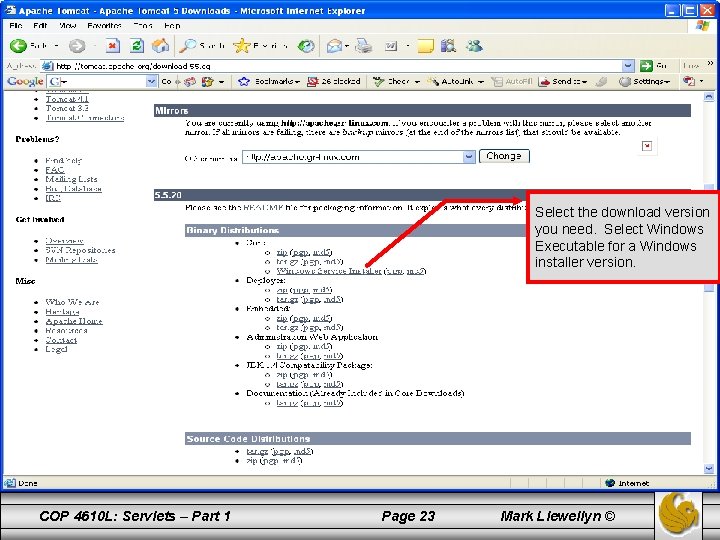Click the green Go arrow beside the address bar
The height and width of the screenshot is (540, 720).
coord(646,66)
